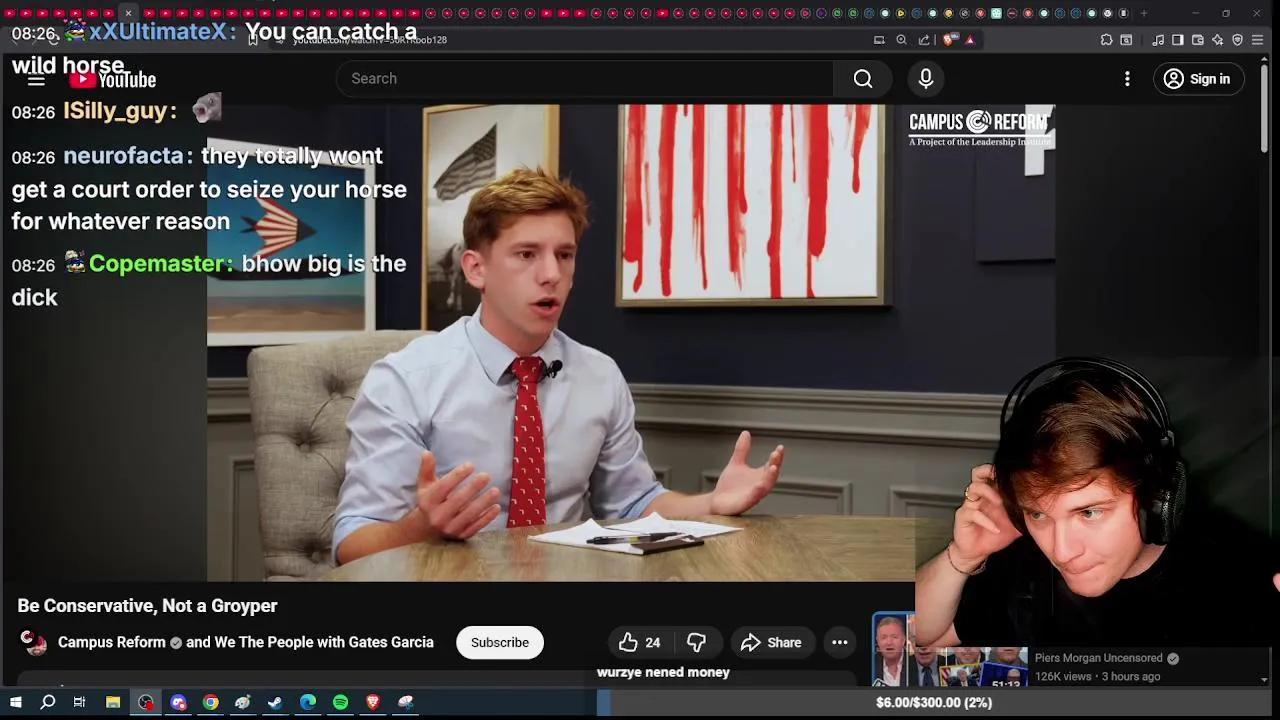Open the YouTube guide hamburger menu
Screen dimensions: 1280x720
point(36,80)
